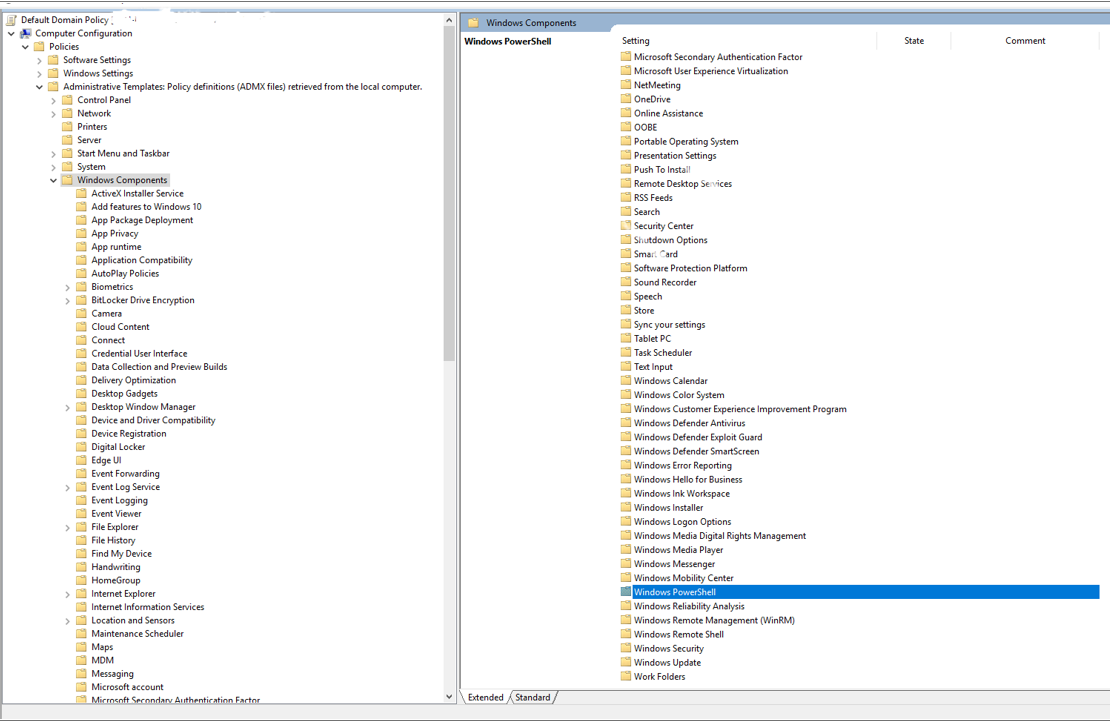The image size is (1110, 722).
Task: Click the folder icon beside Server in the tree
Action: 67,140
